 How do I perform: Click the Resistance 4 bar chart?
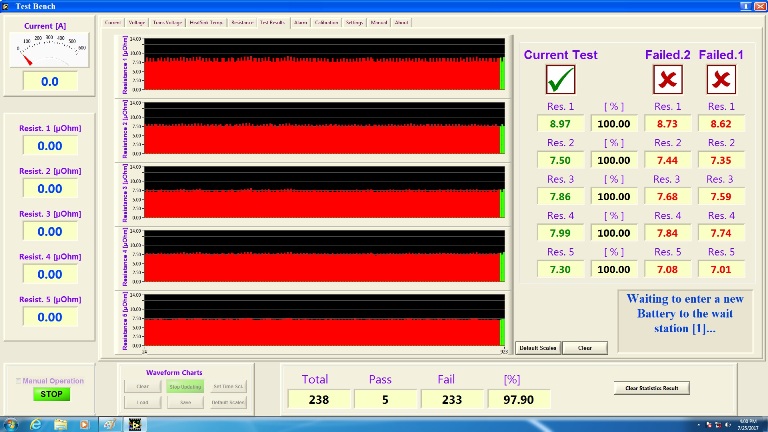click(324, 256)
